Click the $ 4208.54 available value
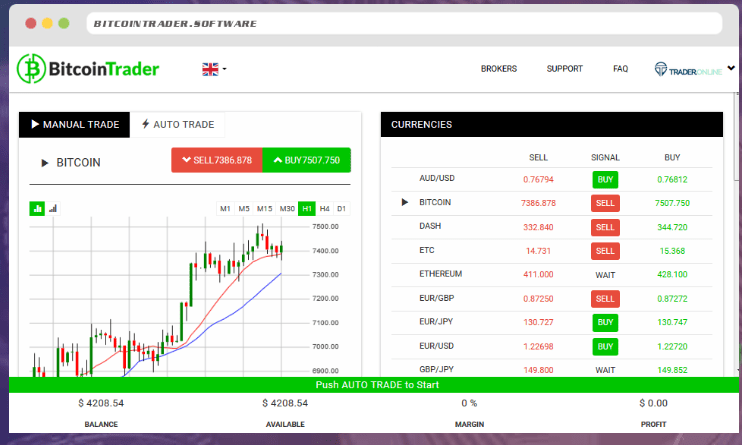 click(285, 403)
